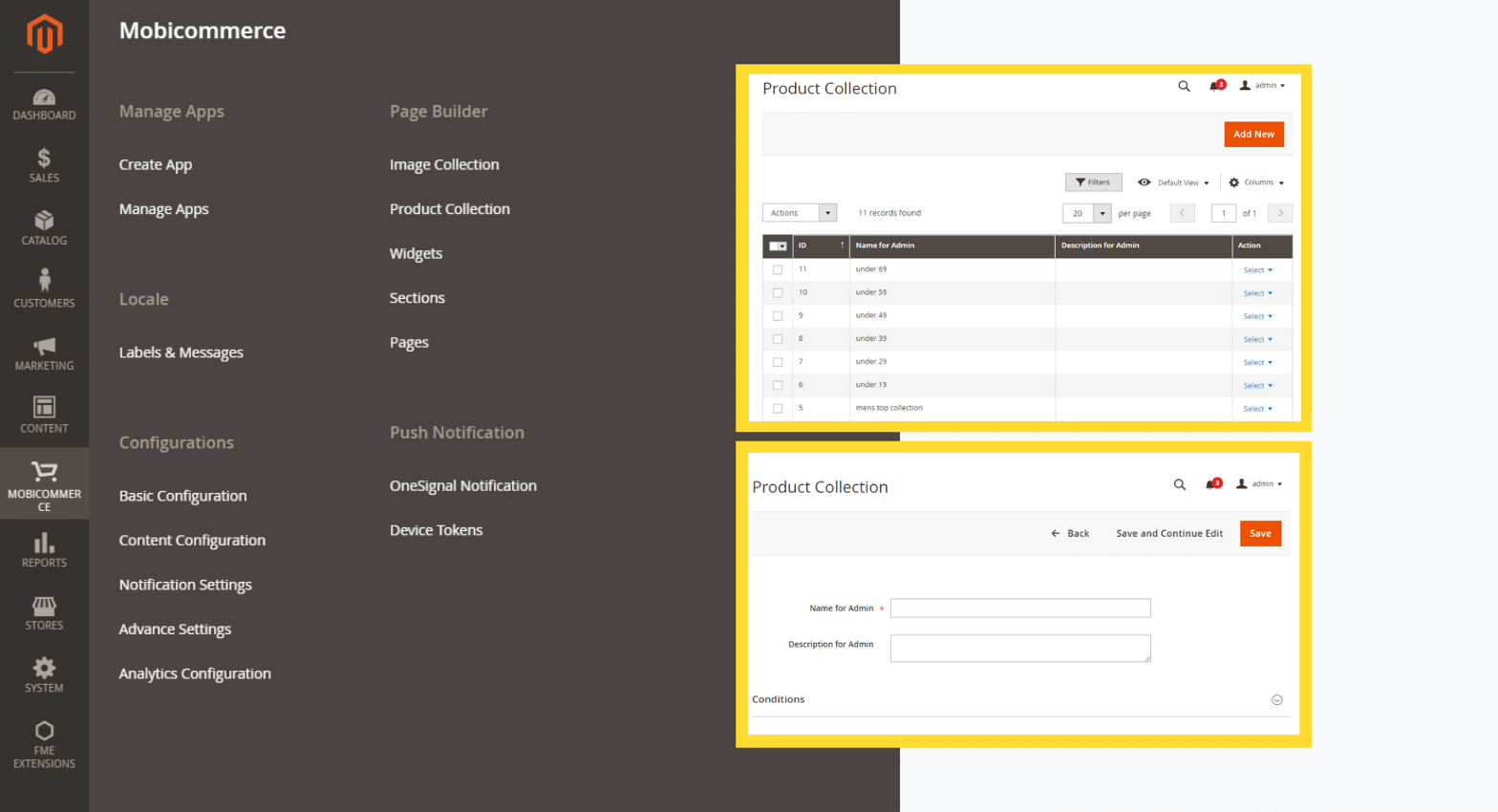Open Basic Configuration menu item
The width and height of the screenshot is (1498, 812).
click(182, 496)
